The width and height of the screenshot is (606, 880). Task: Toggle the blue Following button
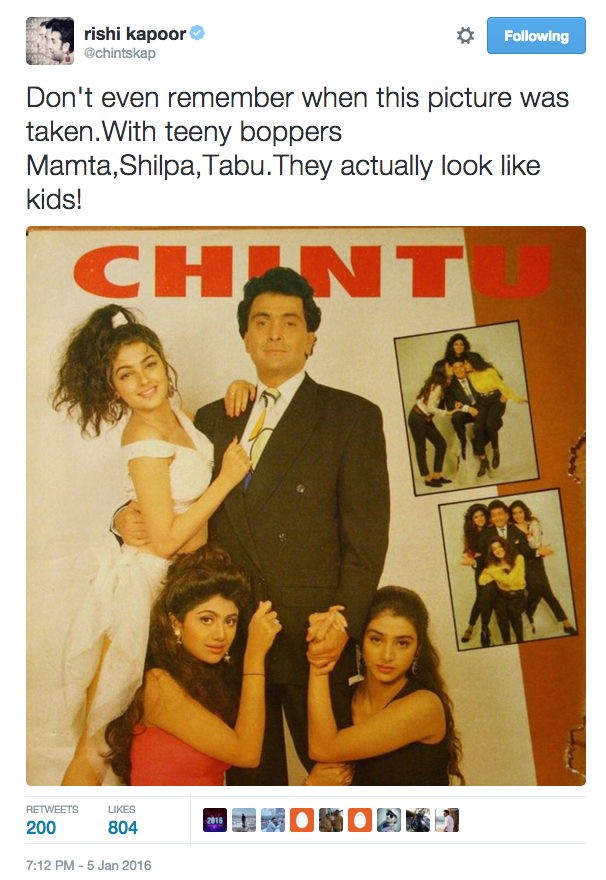536,36
